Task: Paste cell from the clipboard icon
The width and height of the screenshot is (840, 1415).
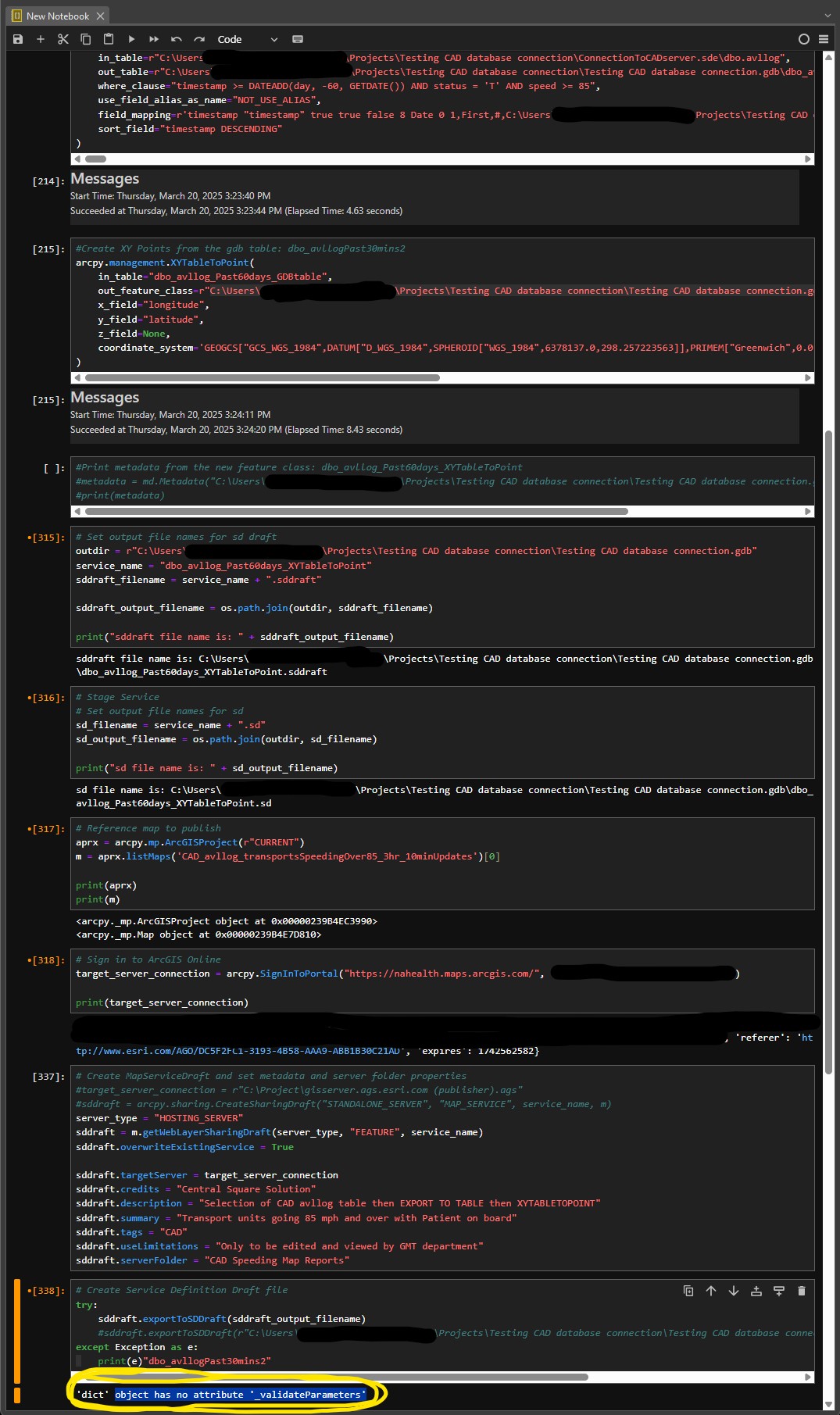Action: 109,39
